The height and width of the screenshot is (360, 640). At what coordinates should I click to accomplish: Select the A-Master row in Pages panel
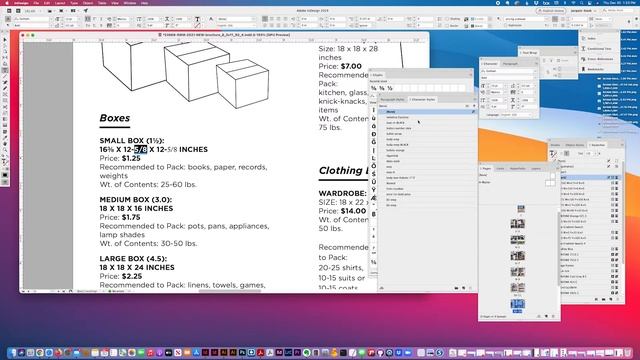coord(517,182)
